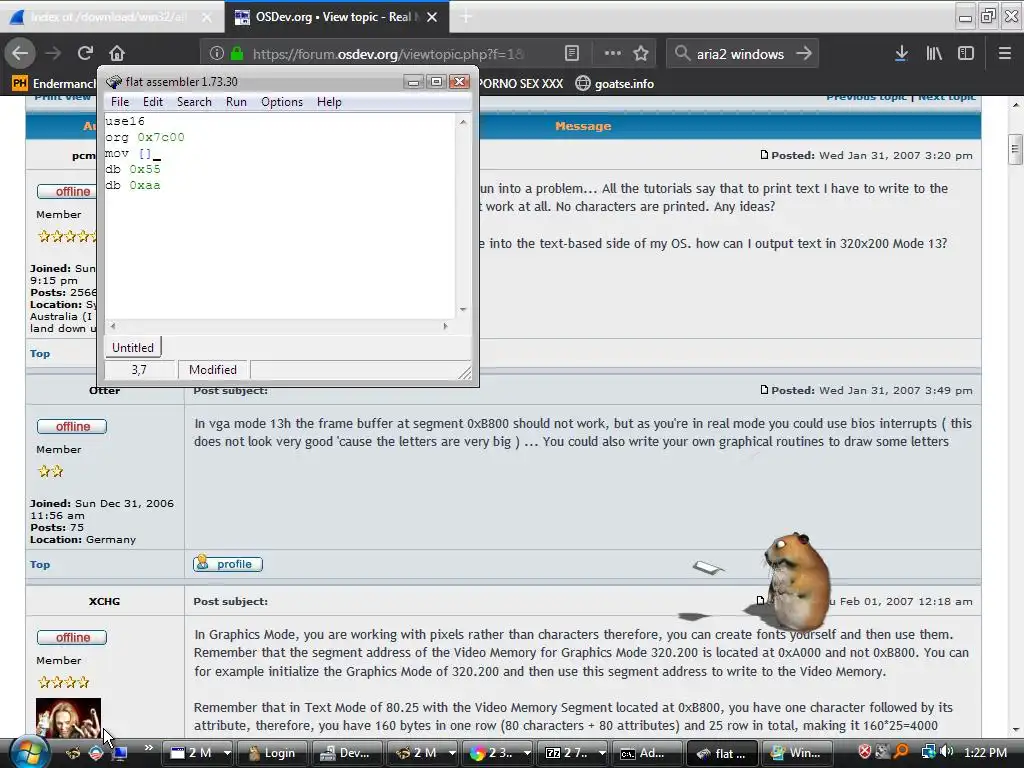Switch to the Win... taskbar button
Screen dimensions: 1024x768
(797, 753)
